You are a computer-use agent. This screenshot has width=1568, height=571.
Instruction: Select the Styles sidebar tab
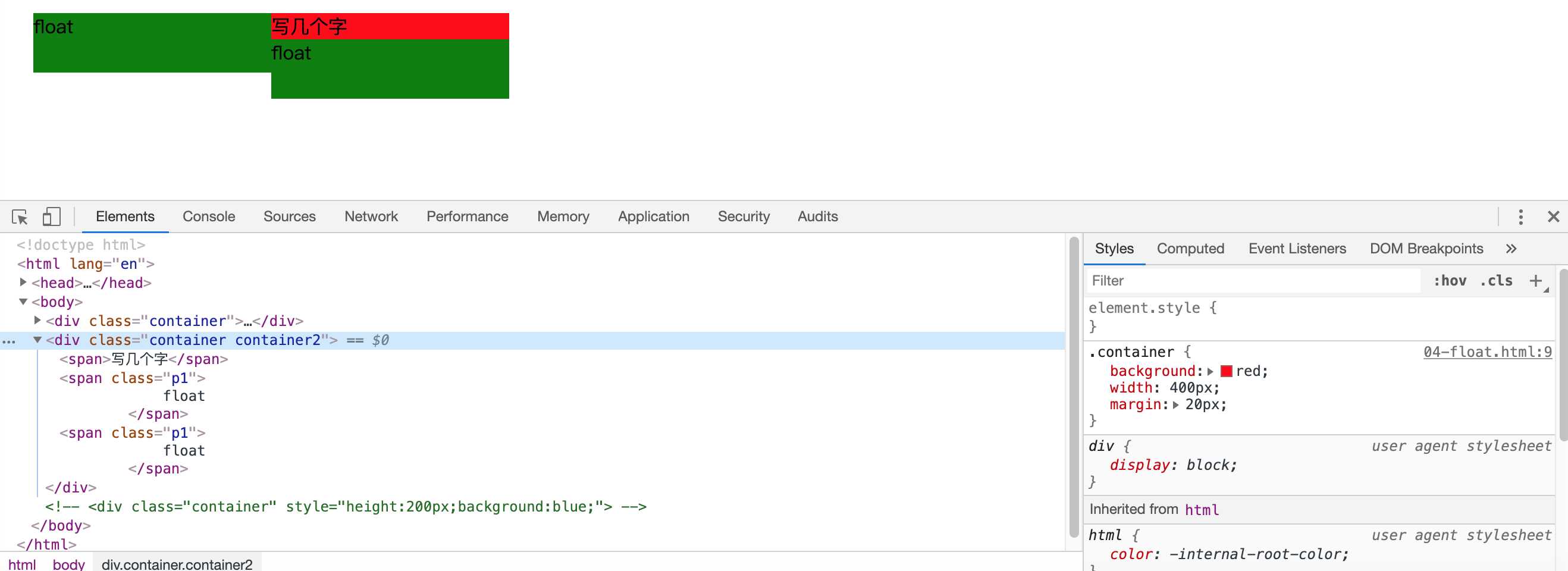1115,249
